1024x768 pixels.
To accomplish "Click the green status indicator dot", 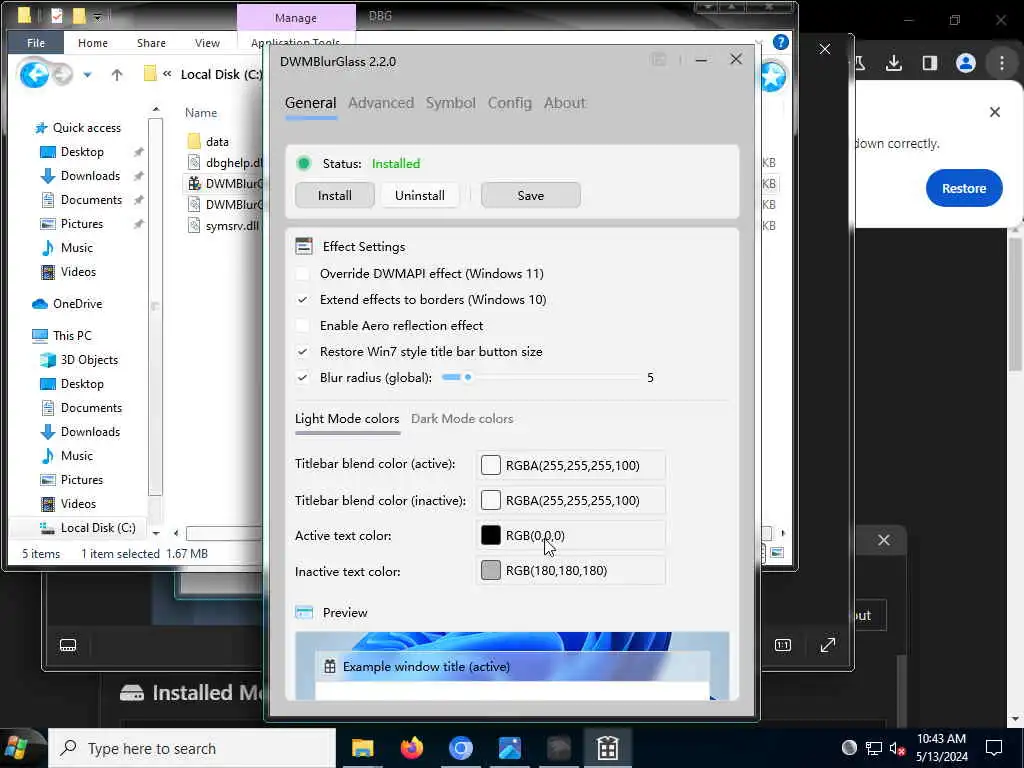I will click(x=304, y=163).
